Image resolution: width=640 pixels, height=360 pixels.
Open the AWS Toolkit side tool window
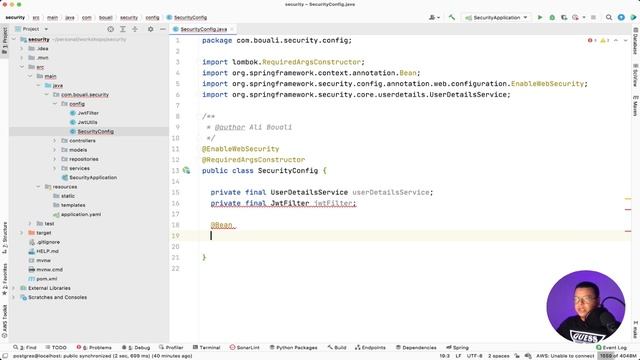pyautogui.click(x=4, y=322)
